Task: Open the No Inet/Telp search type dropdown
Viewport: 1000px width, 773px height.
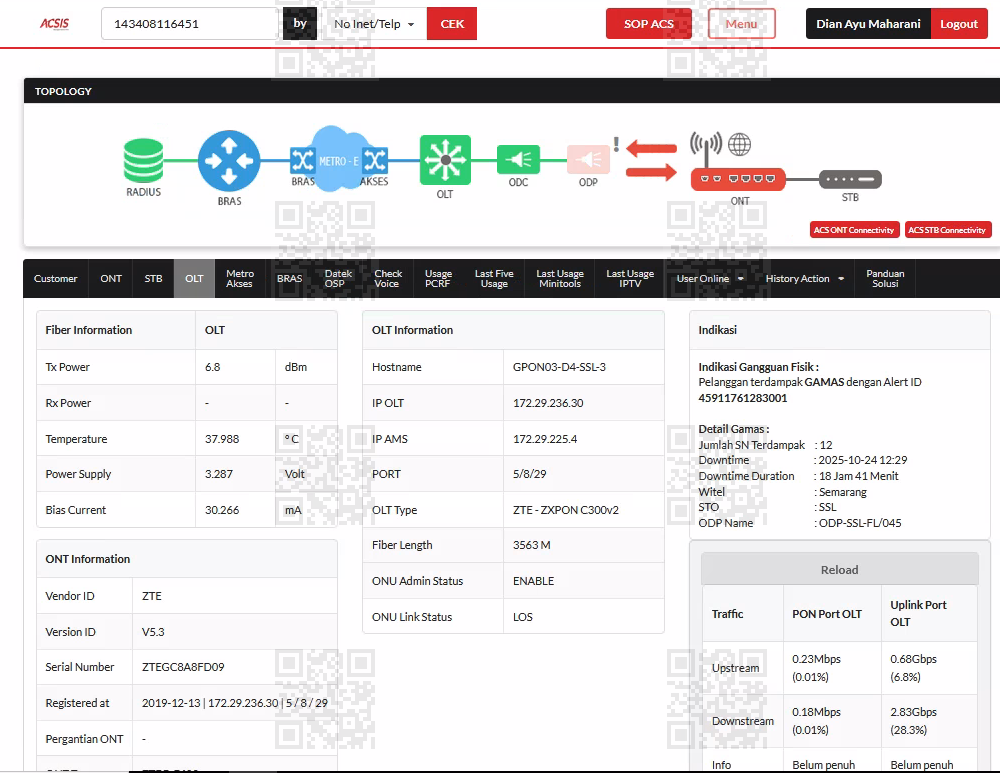Action: point(374,24)
